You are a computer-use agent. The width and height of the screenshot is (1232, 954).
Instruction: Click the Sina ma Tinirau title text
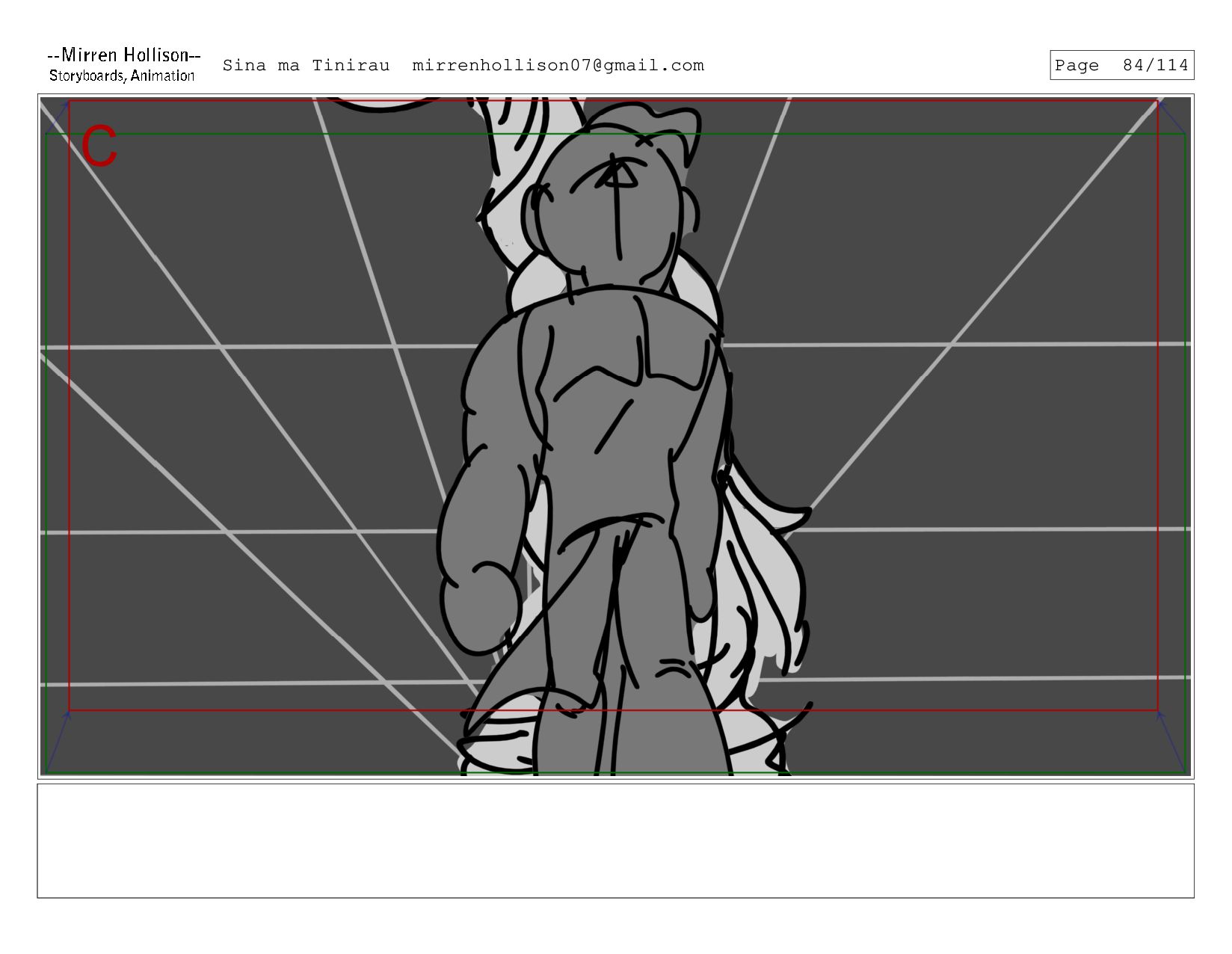[306, 66]
